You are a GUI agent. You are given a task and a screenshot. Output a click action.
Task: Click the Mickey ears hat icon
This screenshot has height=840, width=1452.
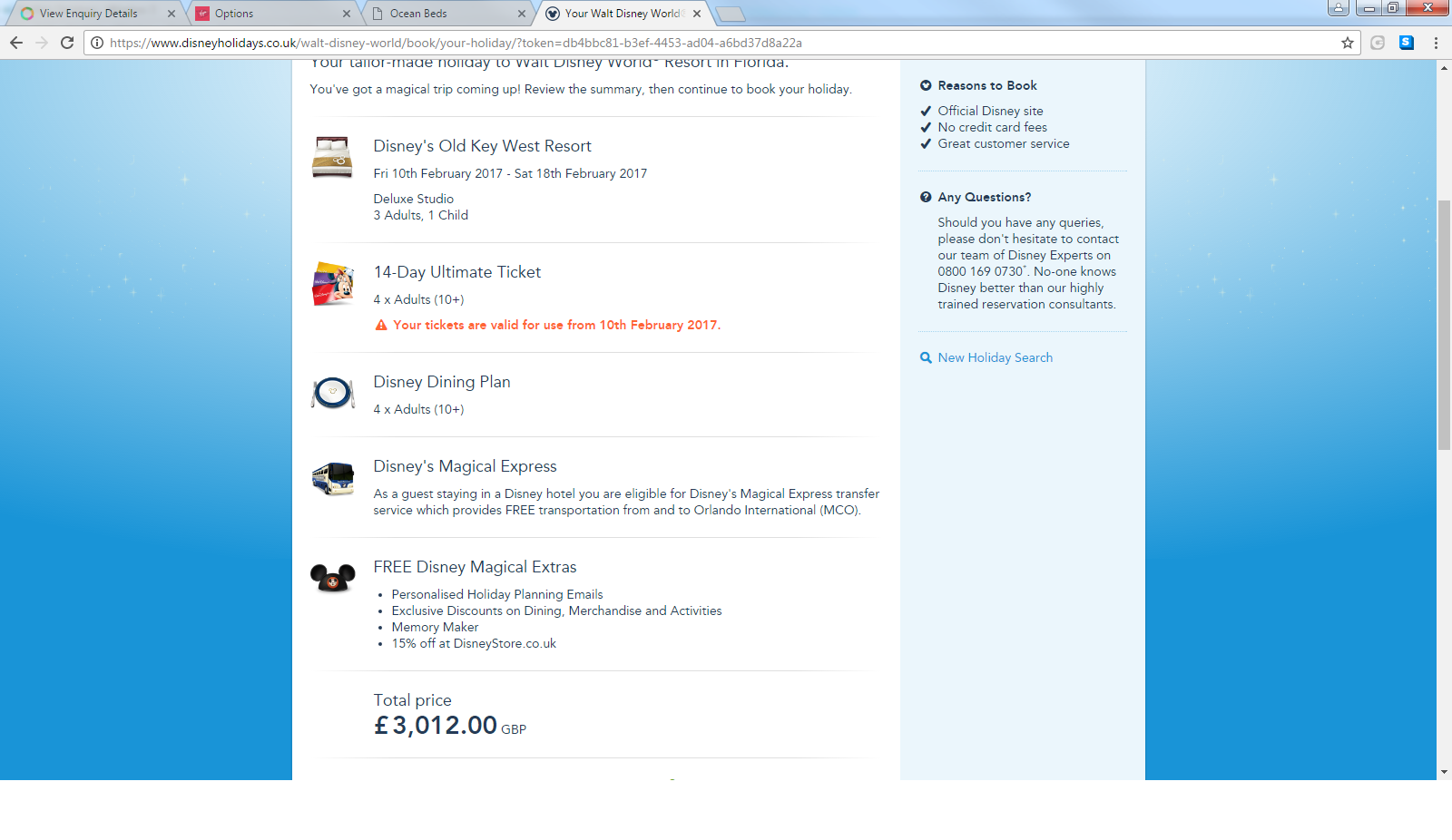[333, 578]
